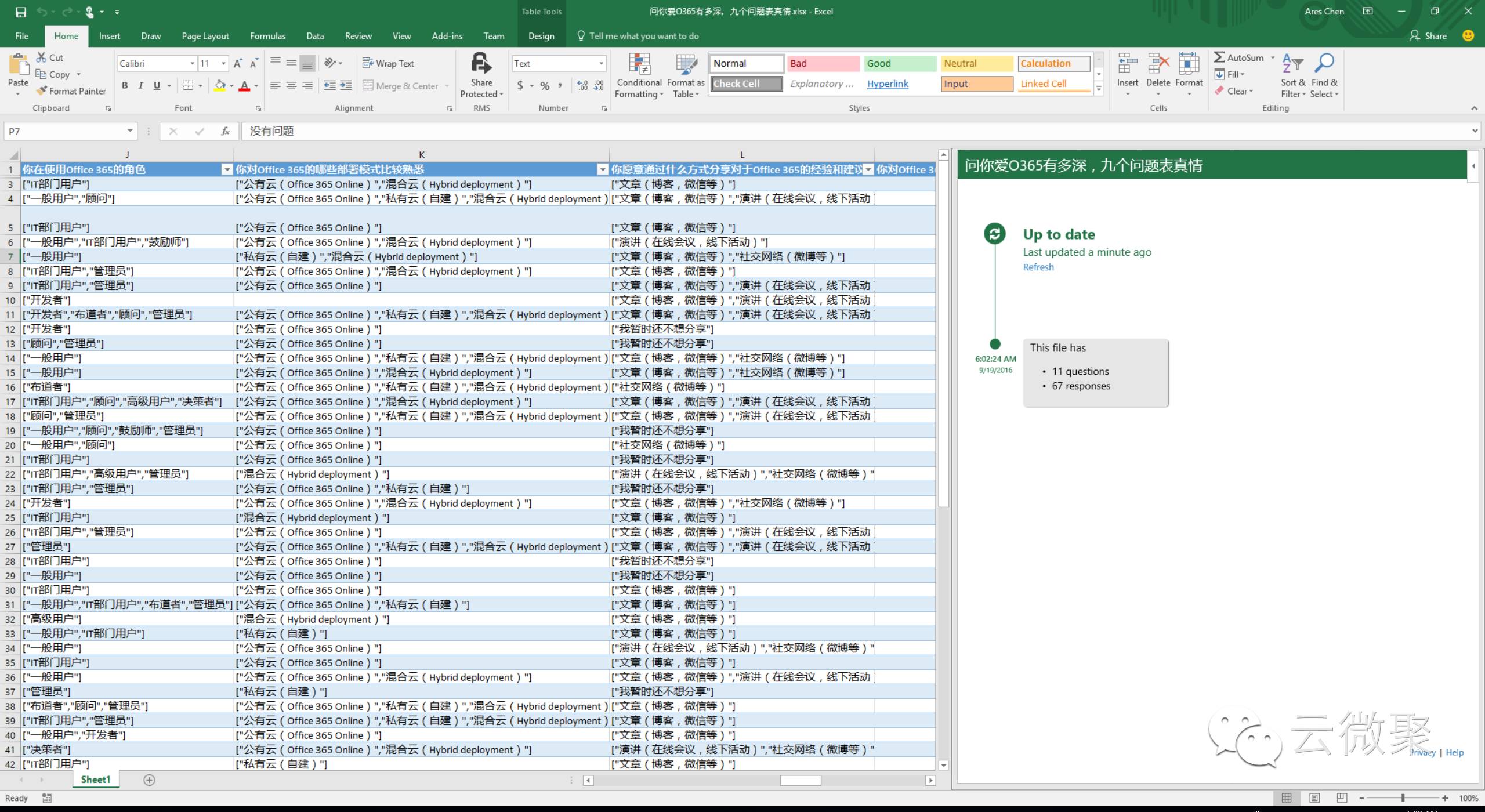Viewport: 1485px width, 812px height.
Task: Switch to the Formulas tab
Action: click(x=267, y=36)
